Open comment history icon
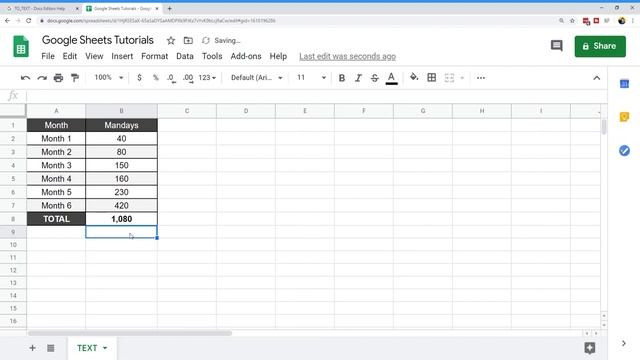Viewport: 640px width, 360px height. click(556, 46)
